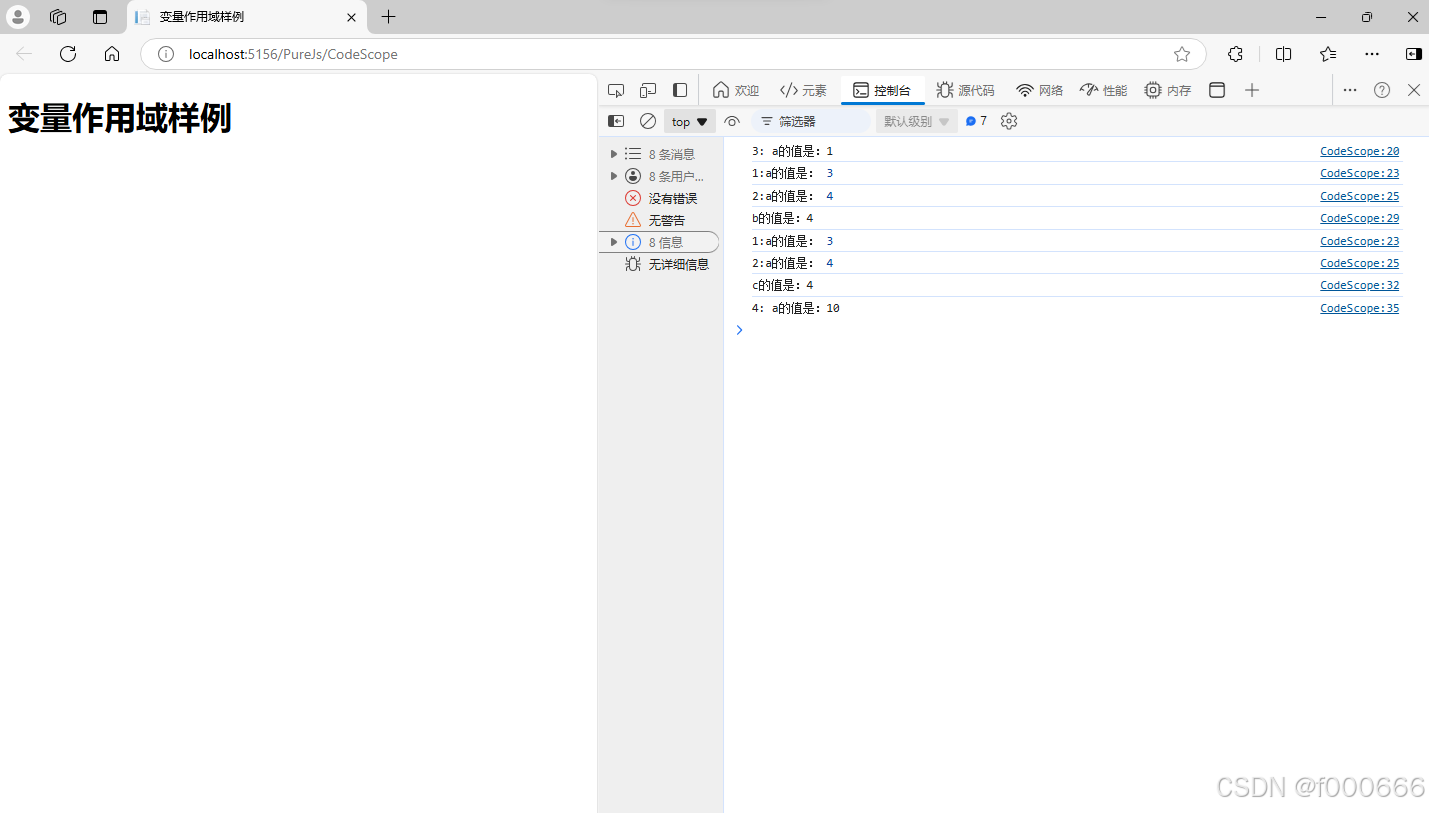This screenshot has height=813, width=1429.
Task: Go to the browser home page
Action: (112, 54)
